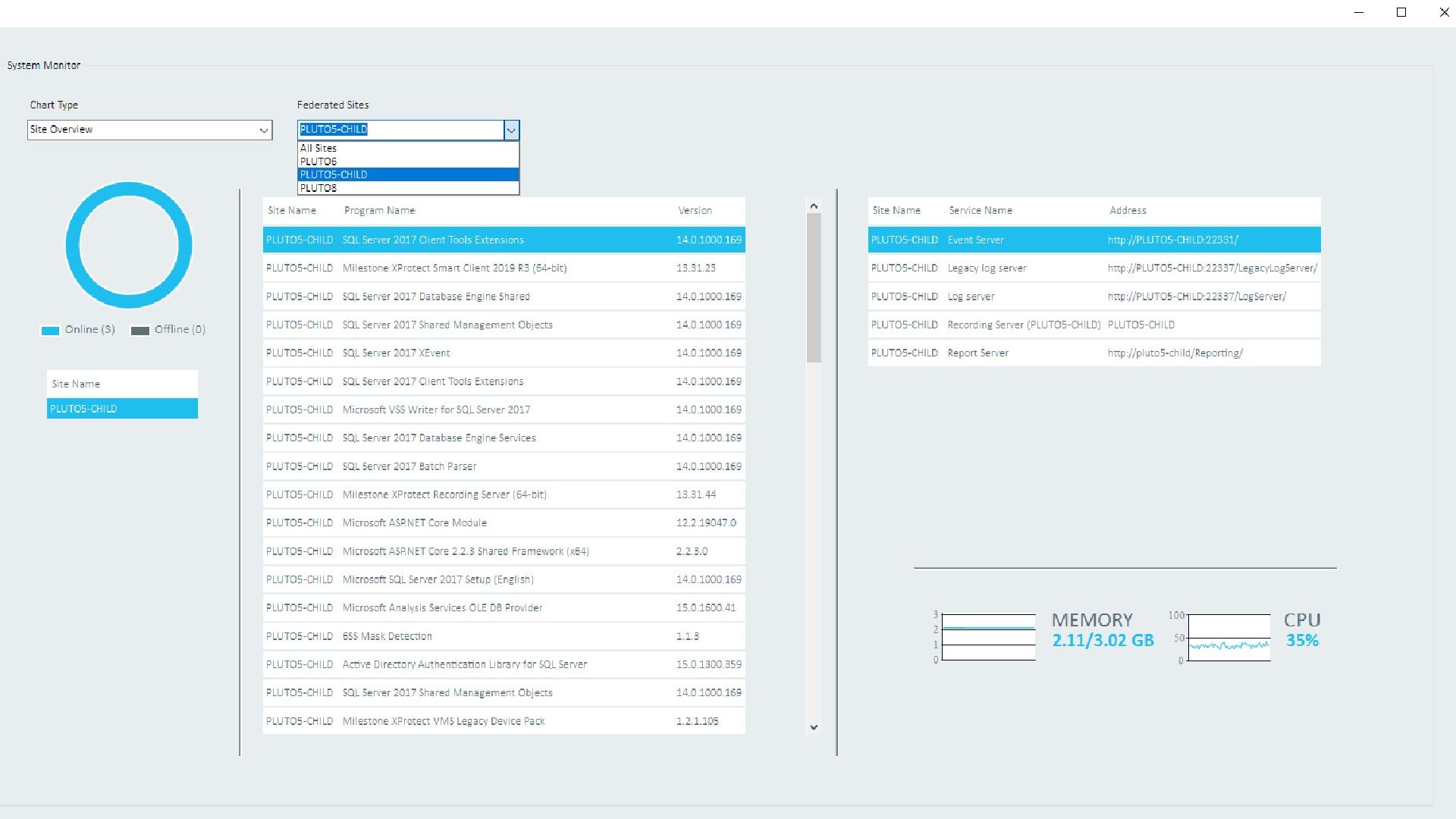Collapse the Federated Sites dropdown arrow
The height and width of the screenshot is (819, 1456).
pyautogui.click(x=511, y=130)
